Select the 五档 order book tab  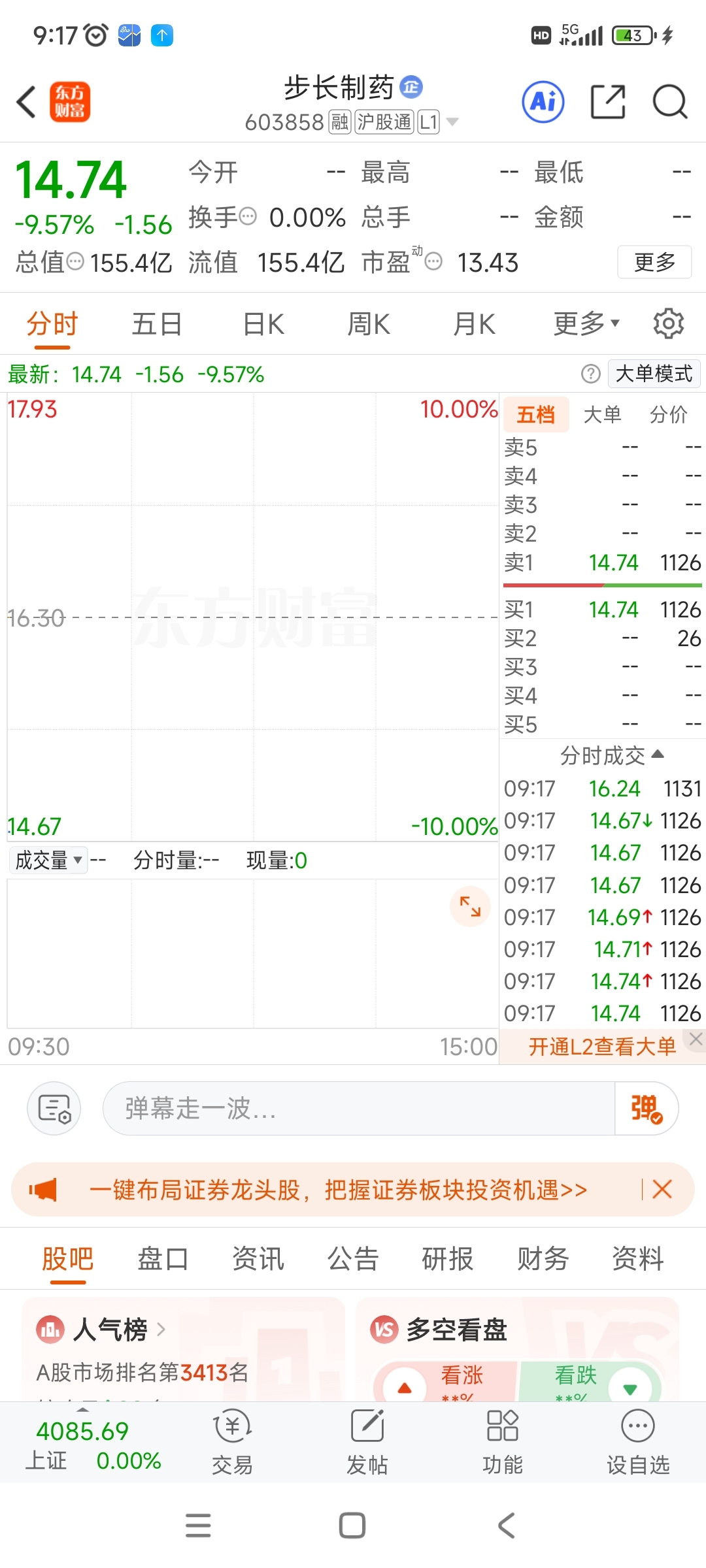pyautogui.click(x=536, y=414)
